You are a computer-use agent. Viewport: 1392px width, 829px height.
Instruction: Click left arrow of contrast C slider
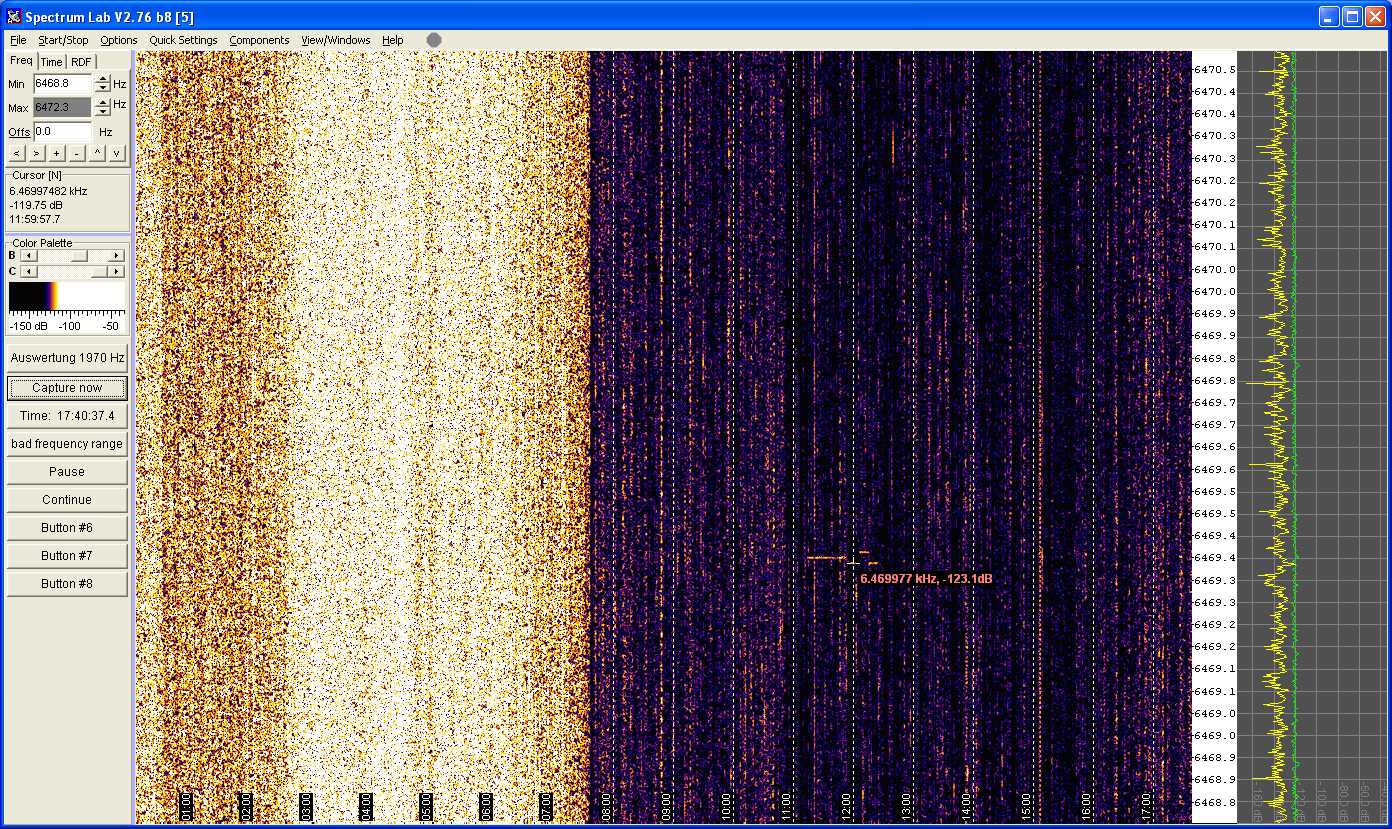(28, 271)
